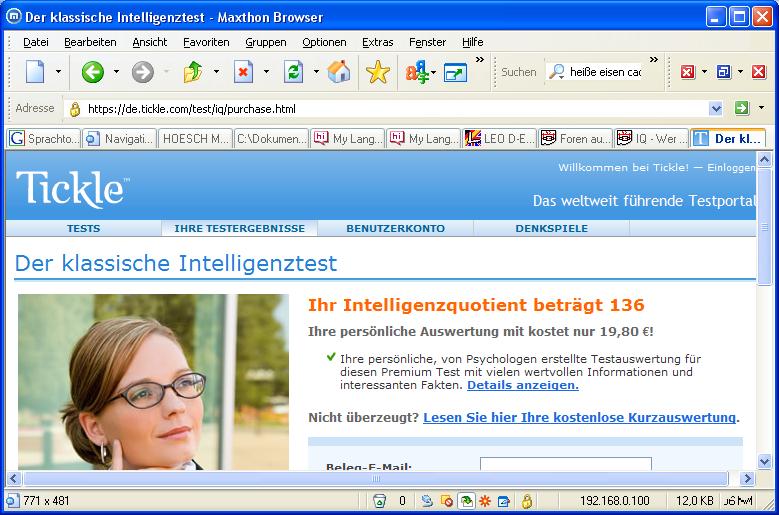Click the fullscreen window toolbar icon
This screenshot has width=779, height=515.
(455, 73)
